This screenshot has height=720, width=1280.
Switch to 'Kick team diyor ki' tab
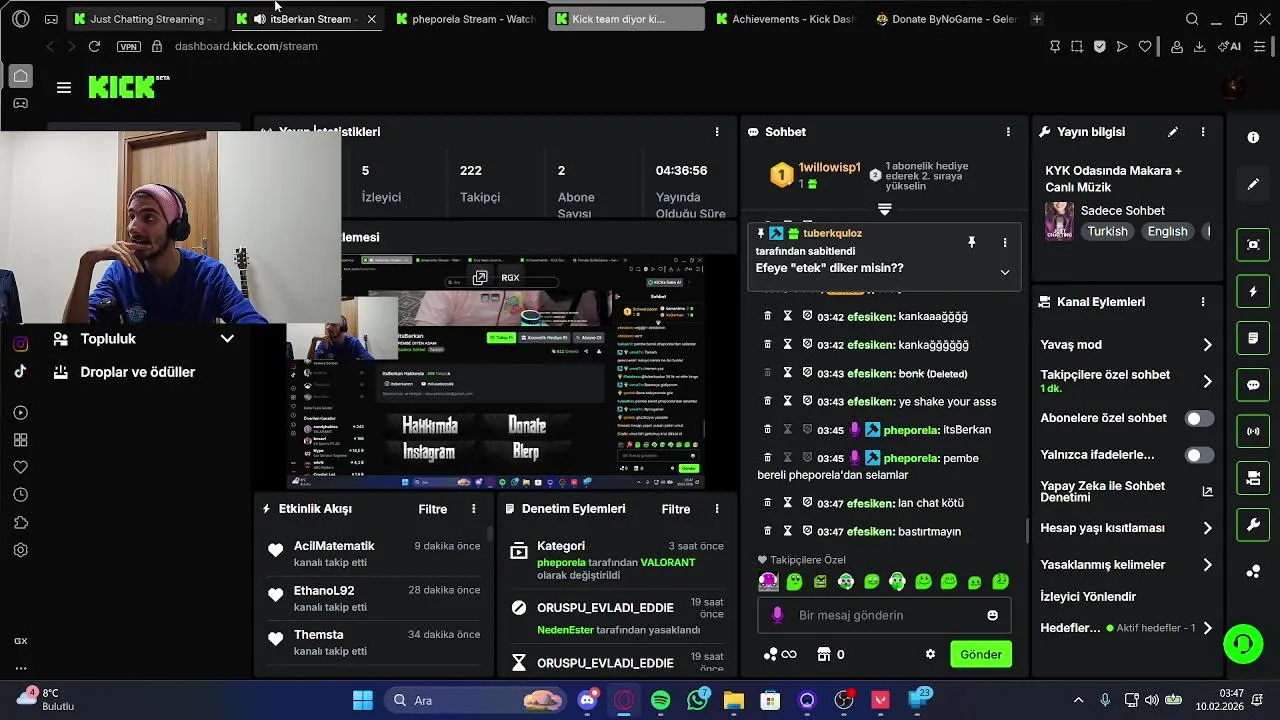(x=626, y=19)
